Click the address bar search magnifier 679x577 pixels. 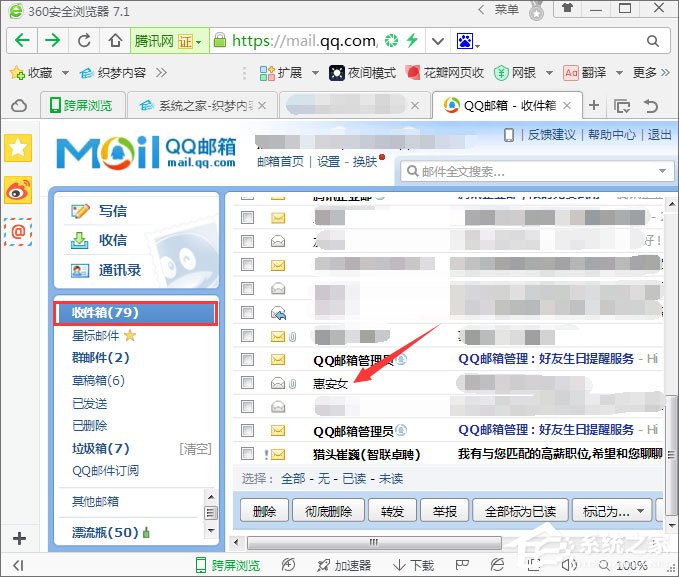pyautogui.click(x=653, y=41)
